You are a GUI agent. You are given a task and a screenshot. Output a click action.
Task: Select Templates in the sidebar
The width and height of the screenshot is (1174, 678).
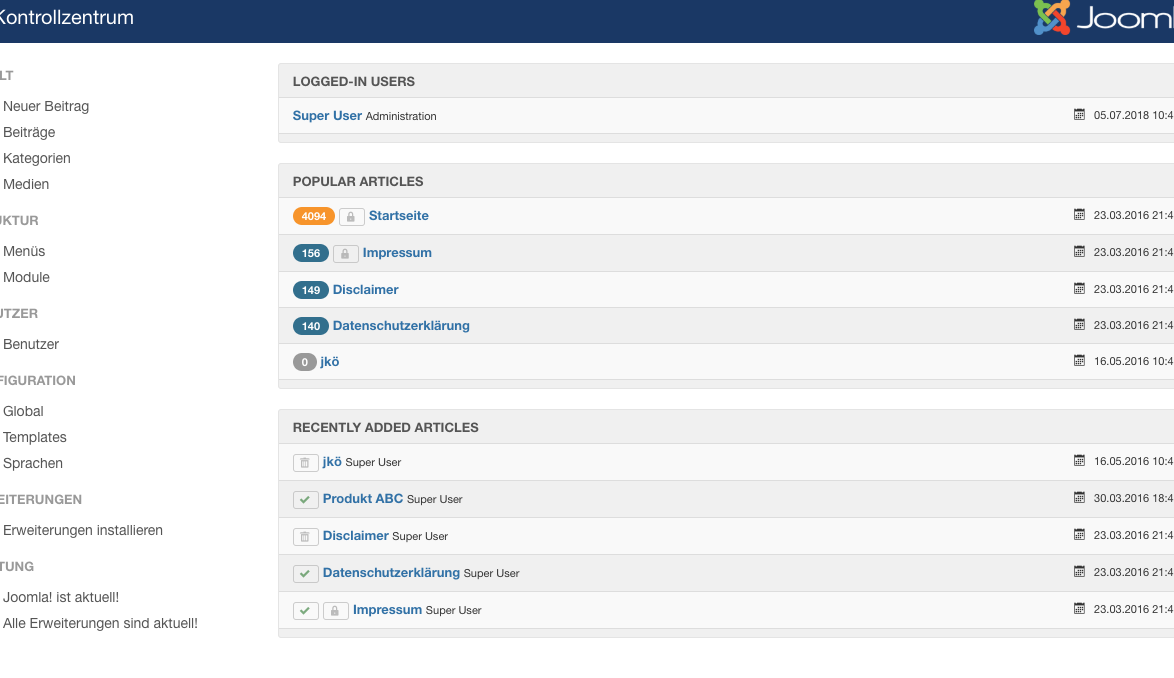pos(35,437)
